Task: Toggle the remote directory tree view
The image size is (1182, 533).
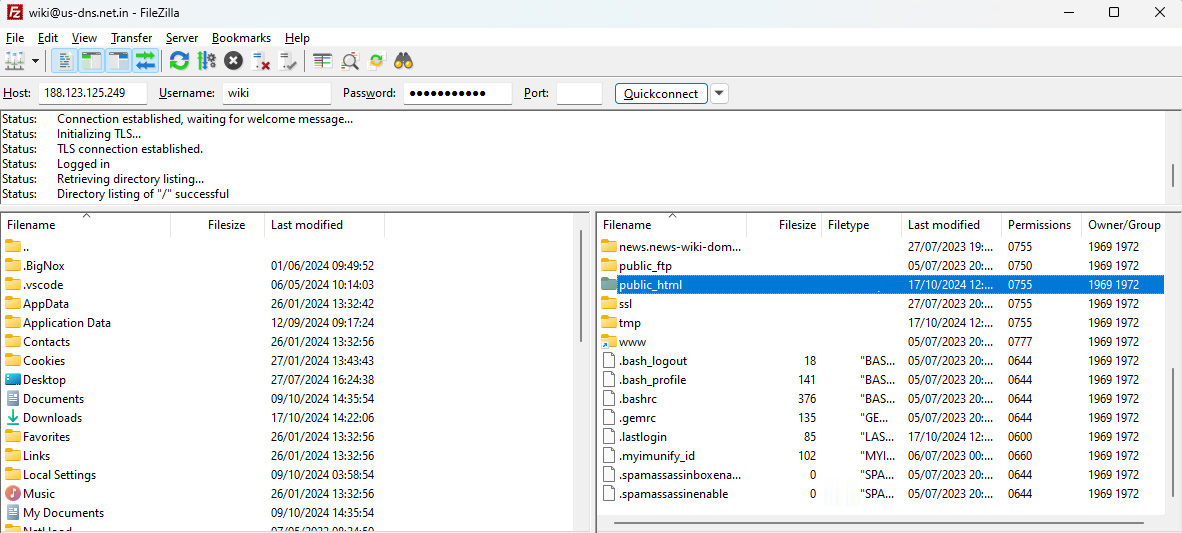Action: [x=118, y=61]
